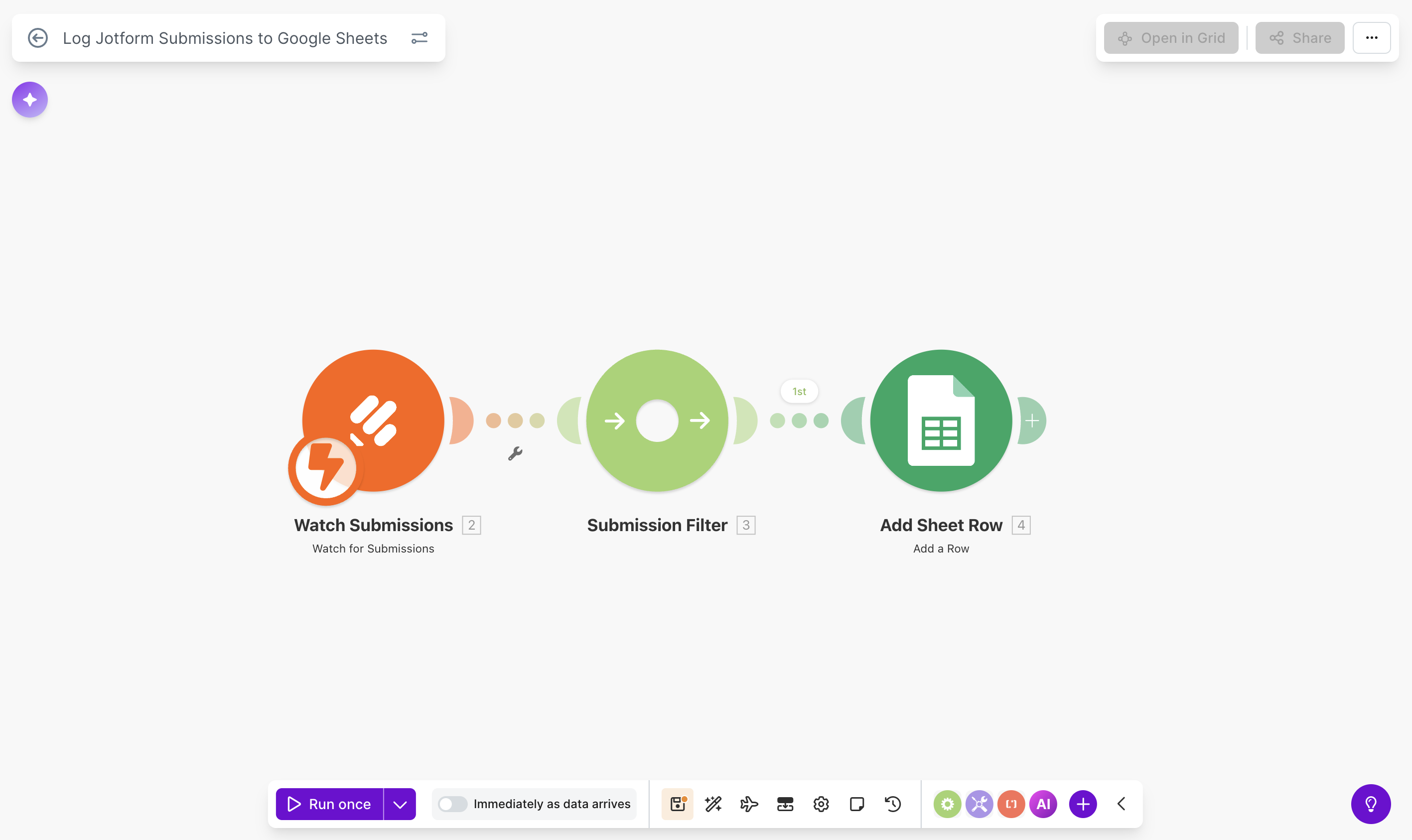Open the three-dot more options menu
Image resolution: width=1412 pixels, height=840 pixels.
(x=1372, y=38)
